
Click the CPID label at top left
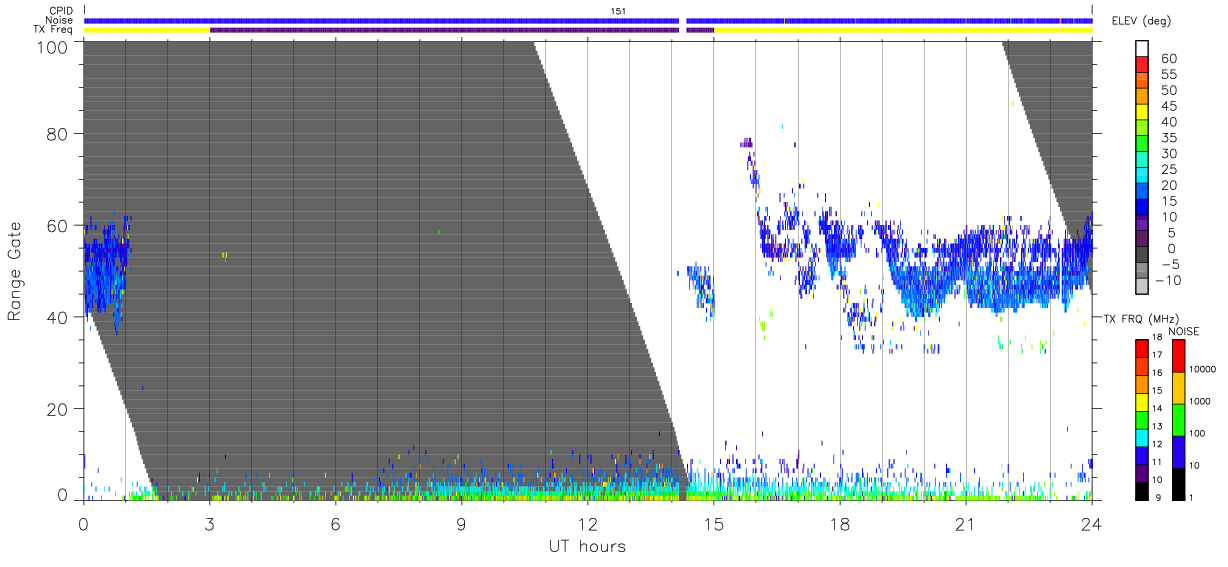(x=59, y=11)
